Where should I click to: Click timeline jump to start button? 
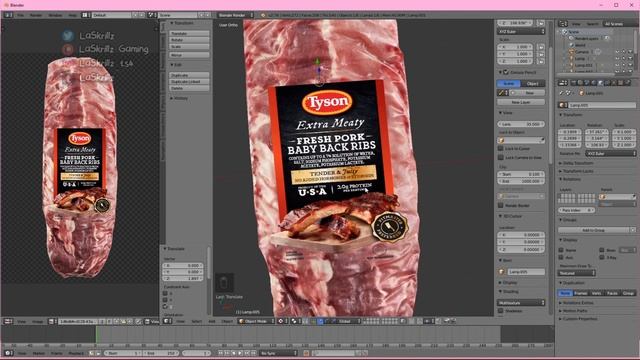point(221,353)
